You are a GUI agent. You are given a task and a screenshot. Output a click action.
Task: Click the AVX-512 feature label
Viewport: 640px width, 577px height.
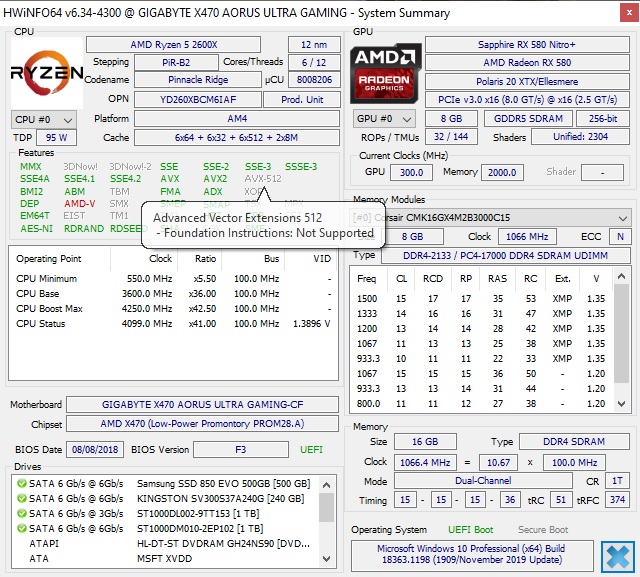(x=263, y=179)
